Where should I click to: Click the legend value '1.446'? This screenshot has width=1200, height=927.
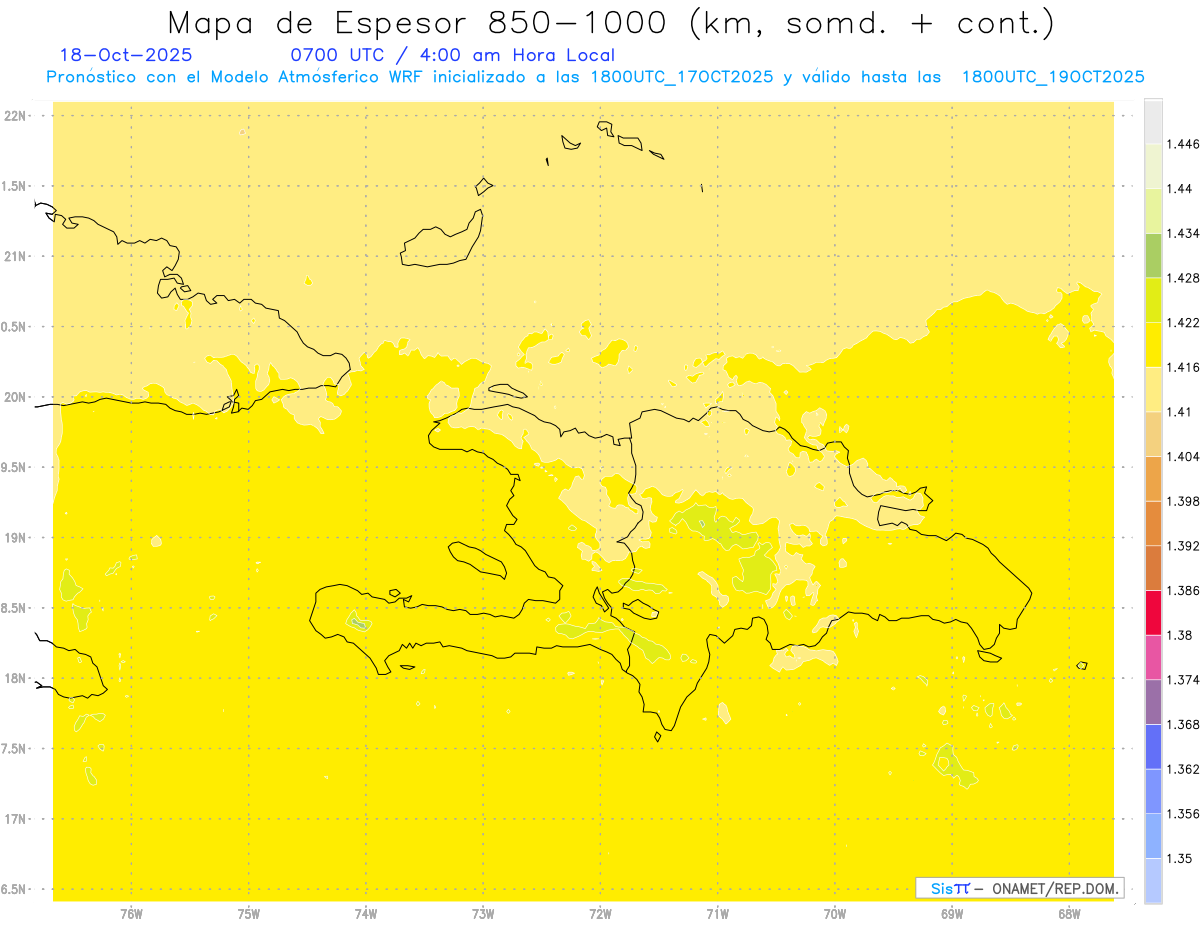click(1183, 144)
